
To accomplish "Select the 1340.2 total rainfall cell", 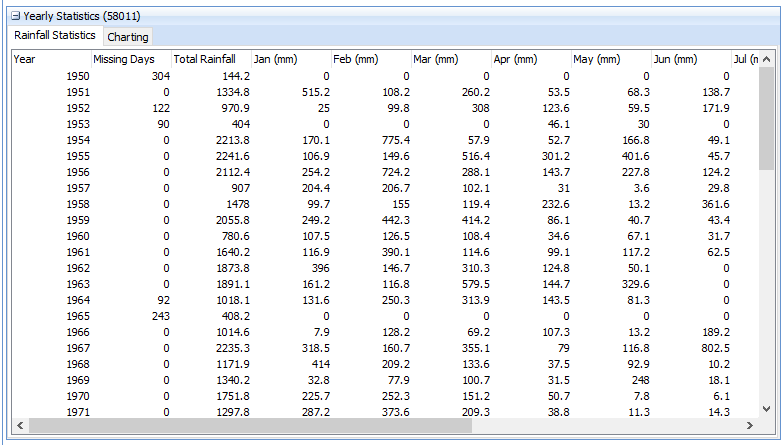I will pos(233,380).
